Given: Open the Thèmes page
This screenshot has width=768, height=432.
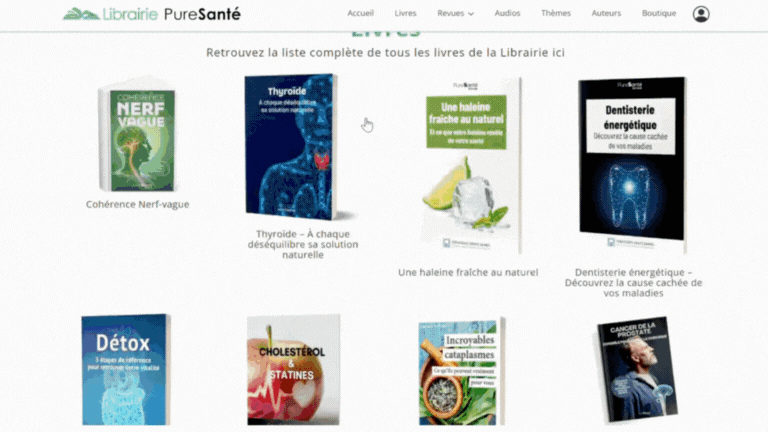Looking at the screenshot, I should (556, 13).
